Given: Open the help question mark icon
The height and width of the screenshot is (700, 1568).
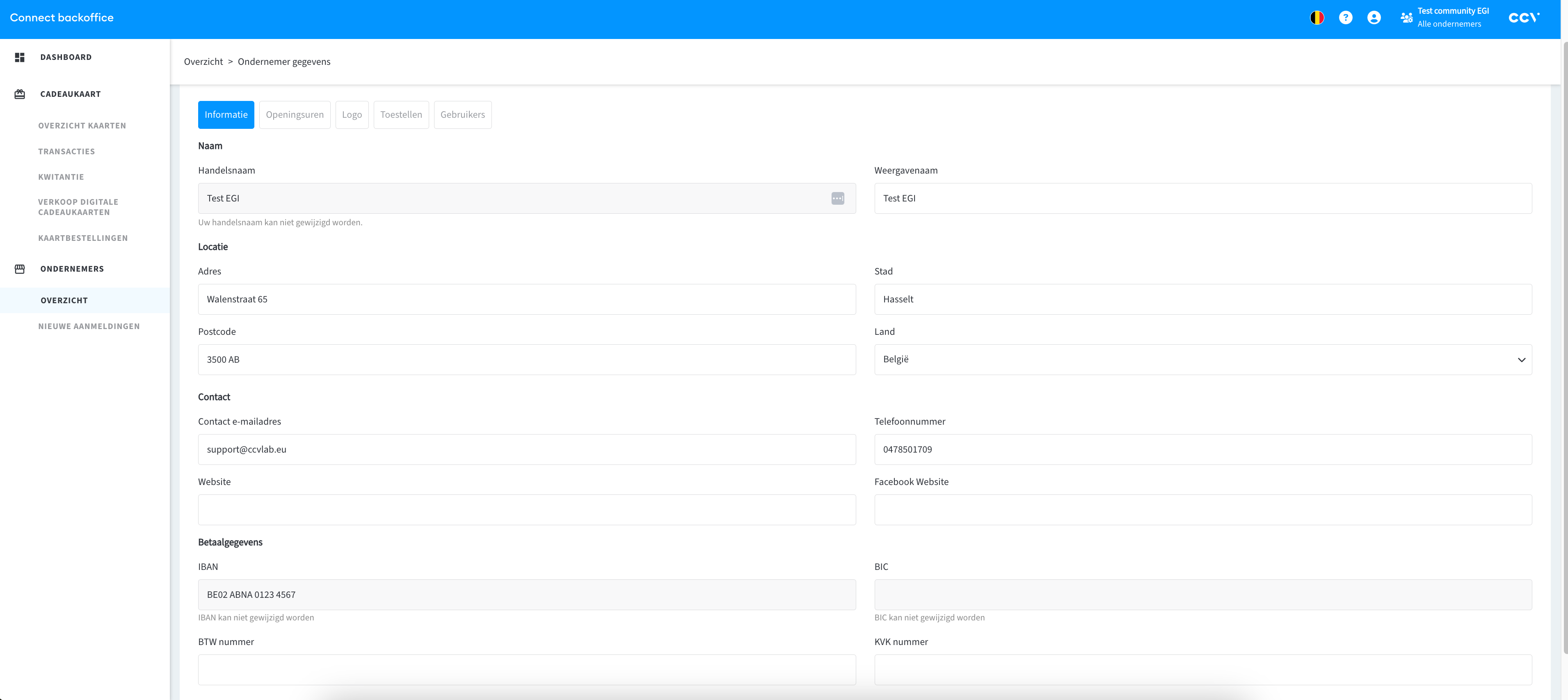Looking at the screenshot, I should (x=1345, y=18).
